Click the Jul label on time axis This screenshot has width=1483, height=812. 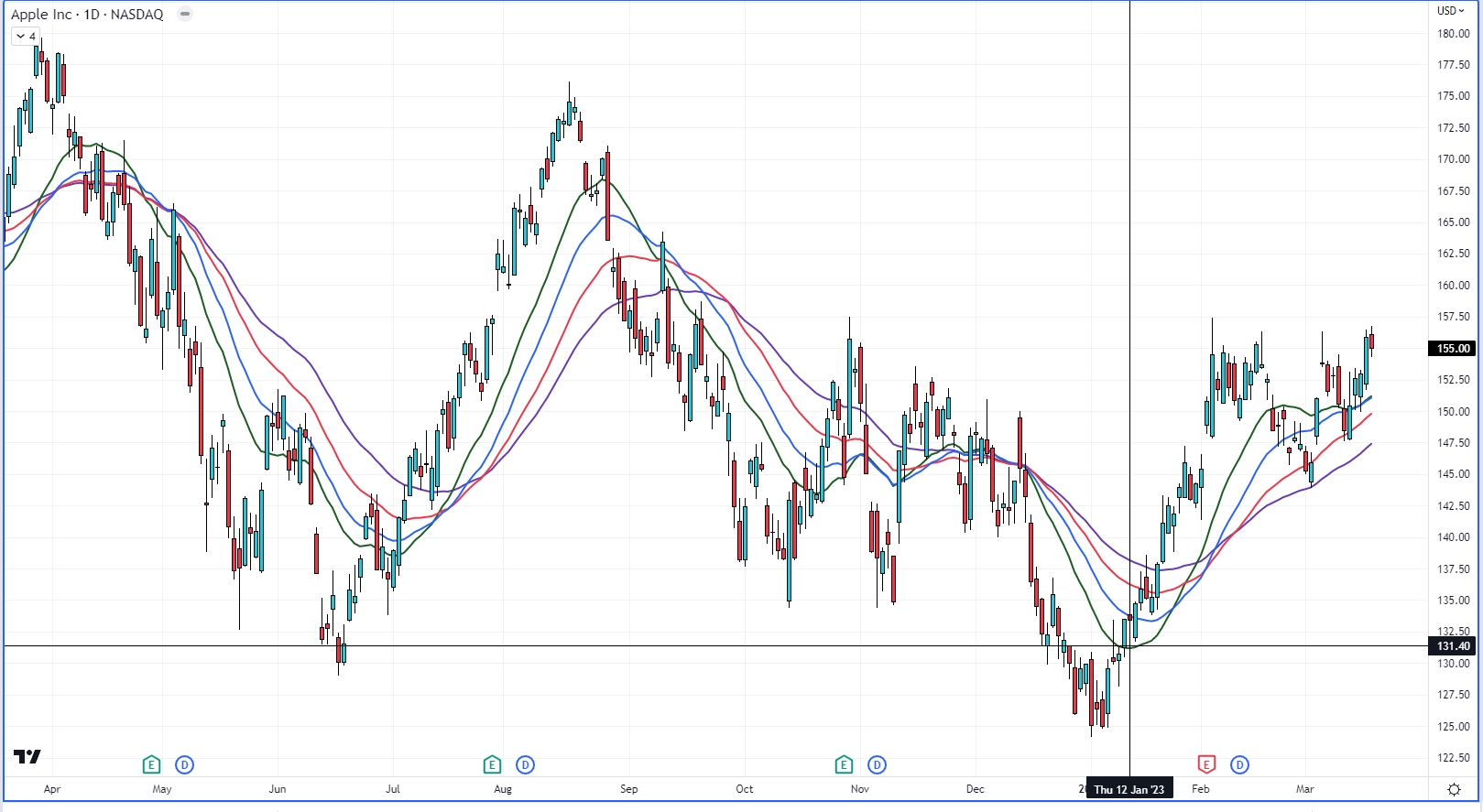click(x=393, y=789)
